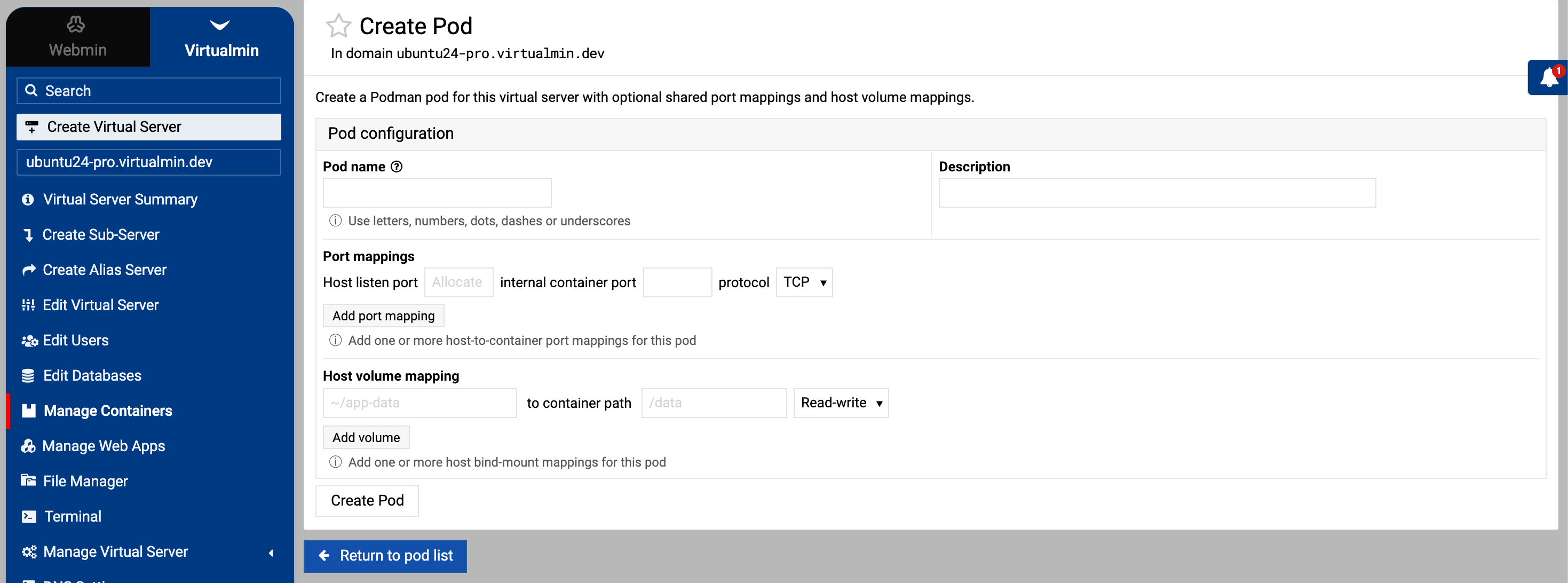Open the notifications bell

[1548, 78]
